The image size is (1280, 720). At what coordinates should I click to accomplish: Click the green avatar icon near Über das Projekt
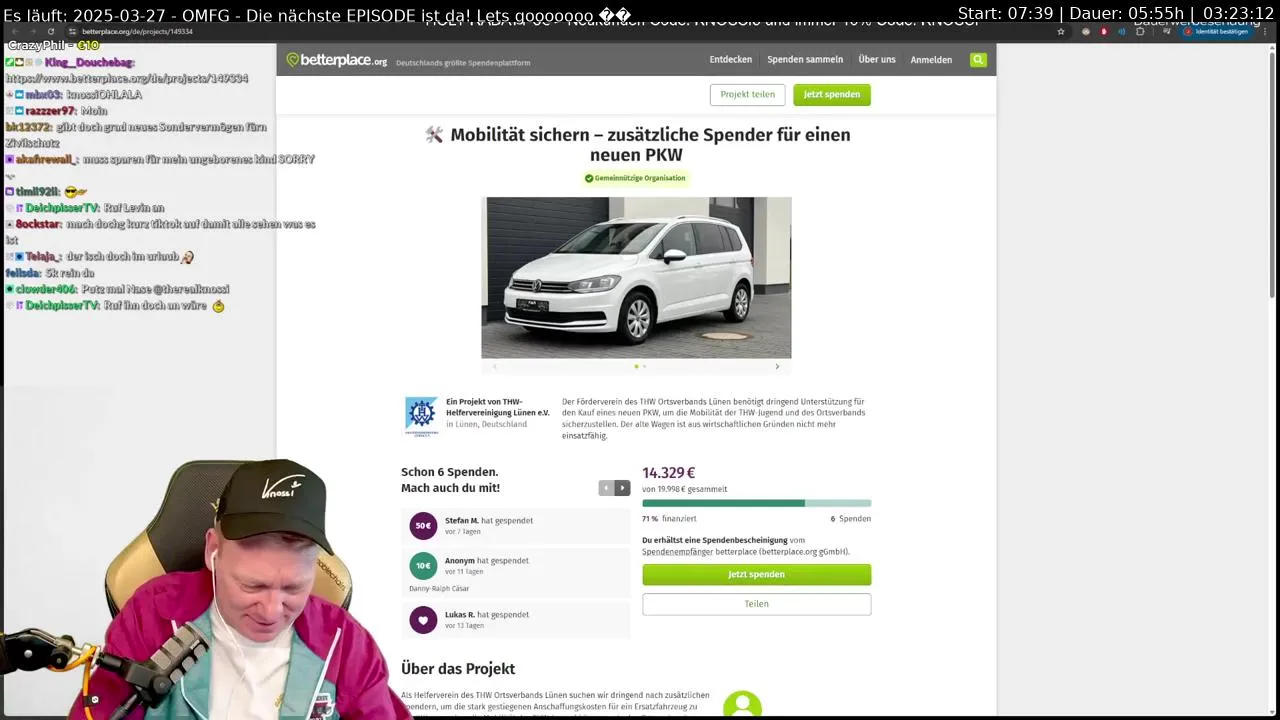pos(742,704)
